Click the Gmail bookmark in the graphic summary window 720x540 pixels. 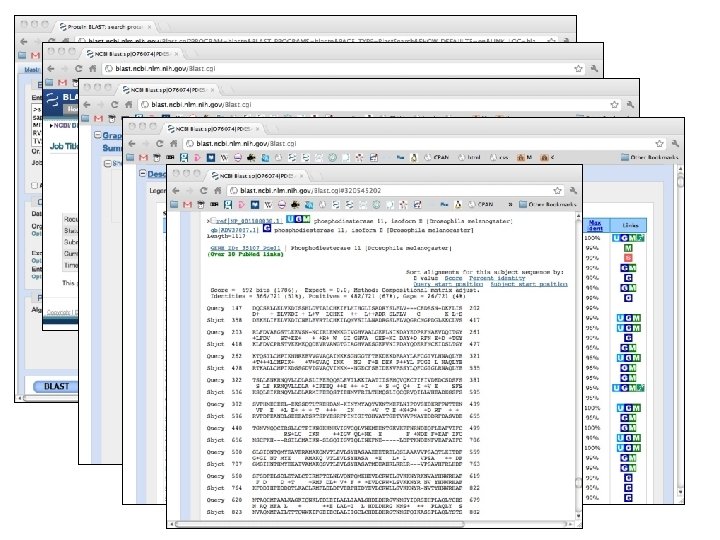(x=98, y=118)
